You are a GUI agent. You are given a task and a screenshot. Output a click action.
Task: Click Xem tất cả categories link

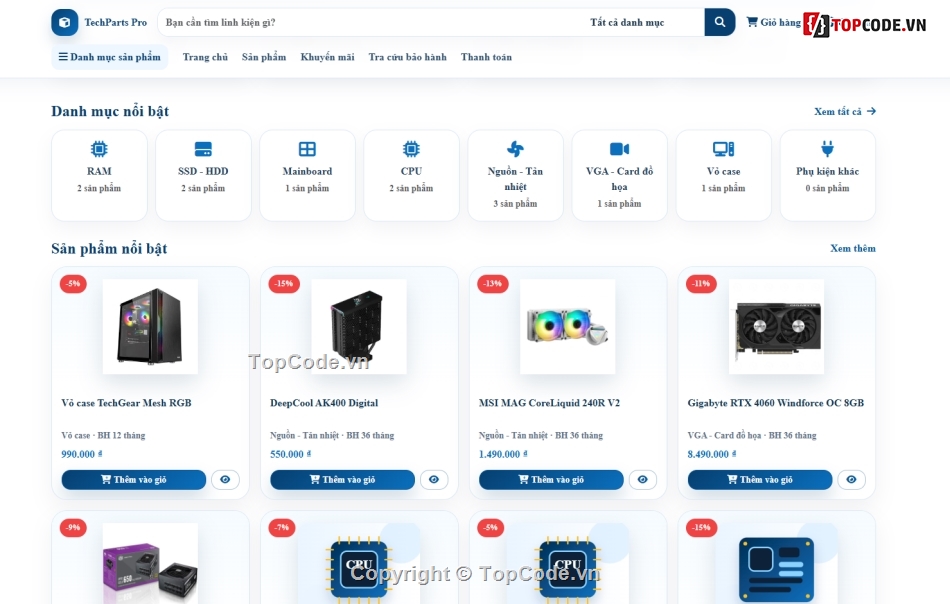845,111
